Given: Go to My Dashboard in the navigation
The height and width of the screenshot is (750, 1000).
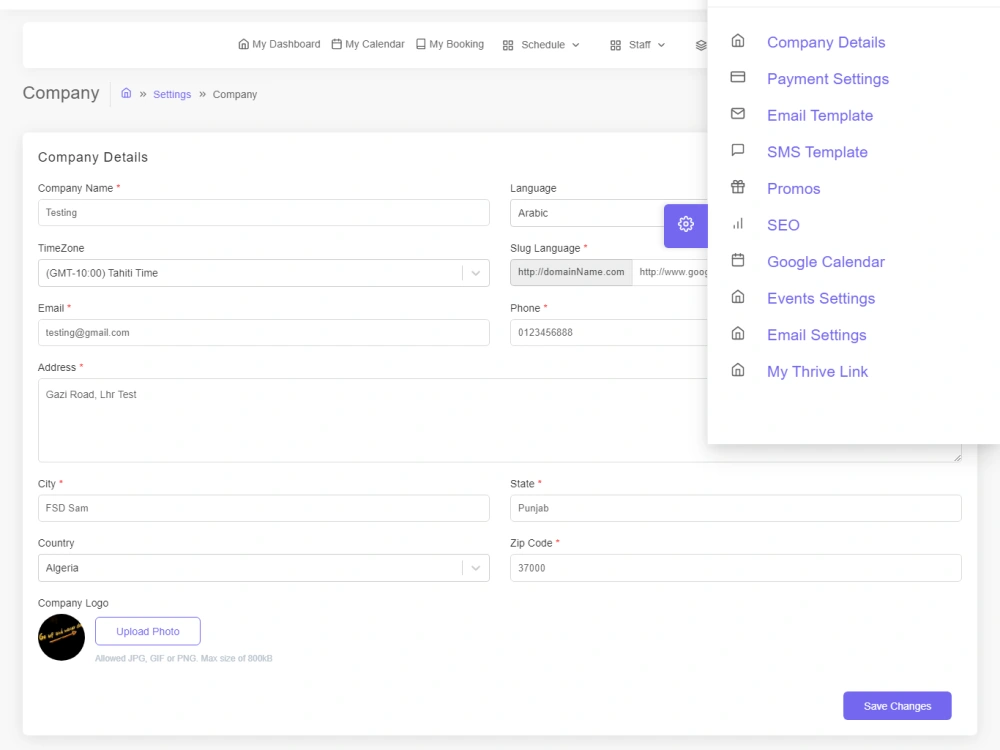Looking at the screenshot, I should point(279,44).
